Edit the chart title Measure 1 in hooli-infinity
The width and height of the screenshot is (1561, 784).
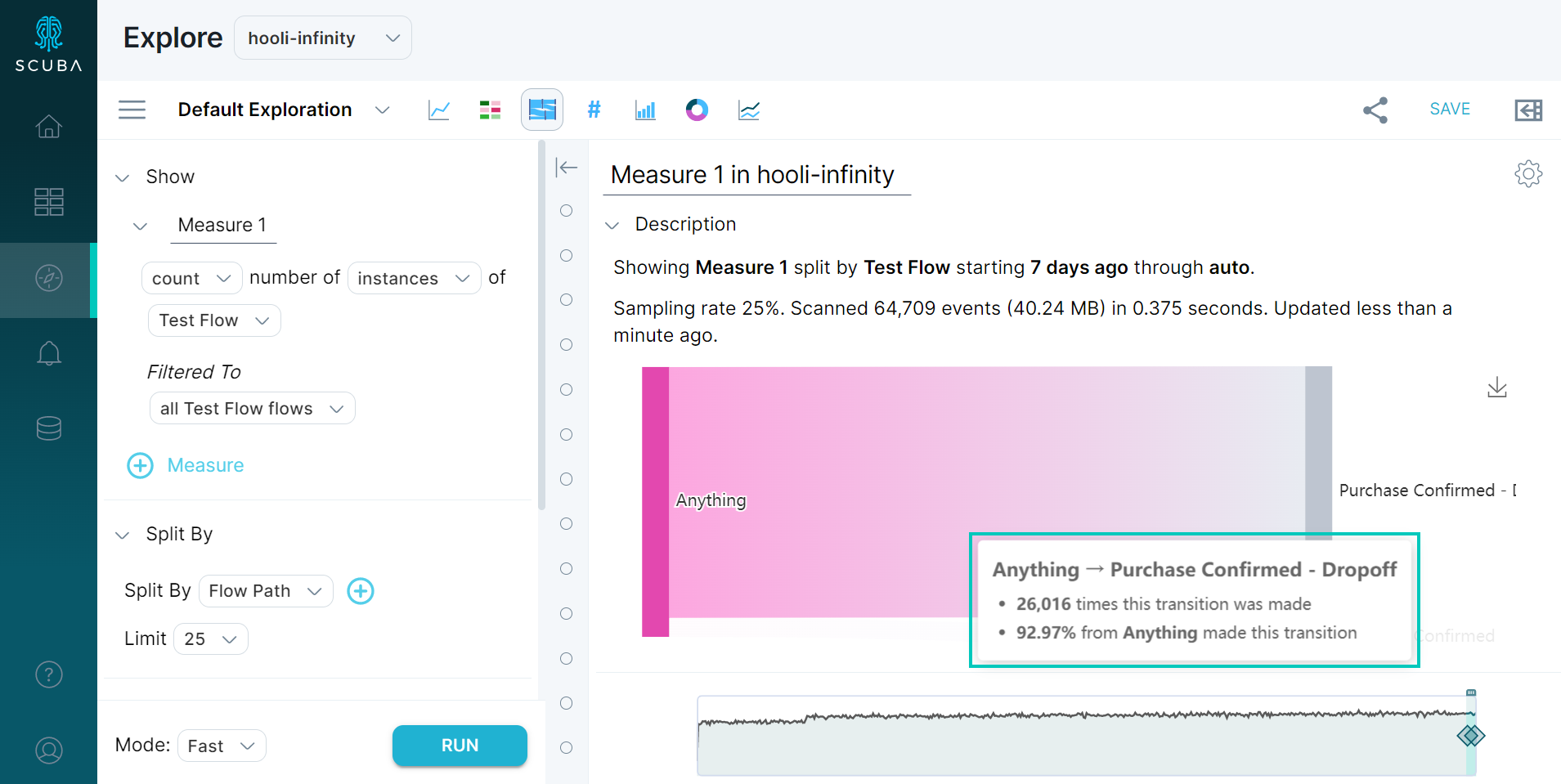756,175
